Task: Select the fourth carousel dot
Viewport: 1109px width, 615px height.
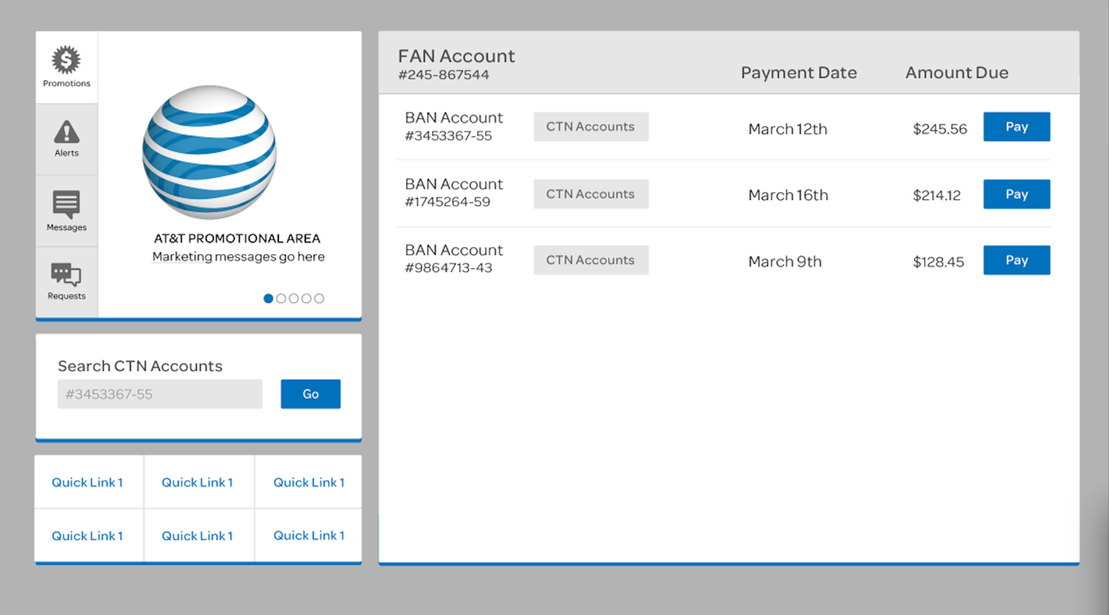Action: [306, 298]
